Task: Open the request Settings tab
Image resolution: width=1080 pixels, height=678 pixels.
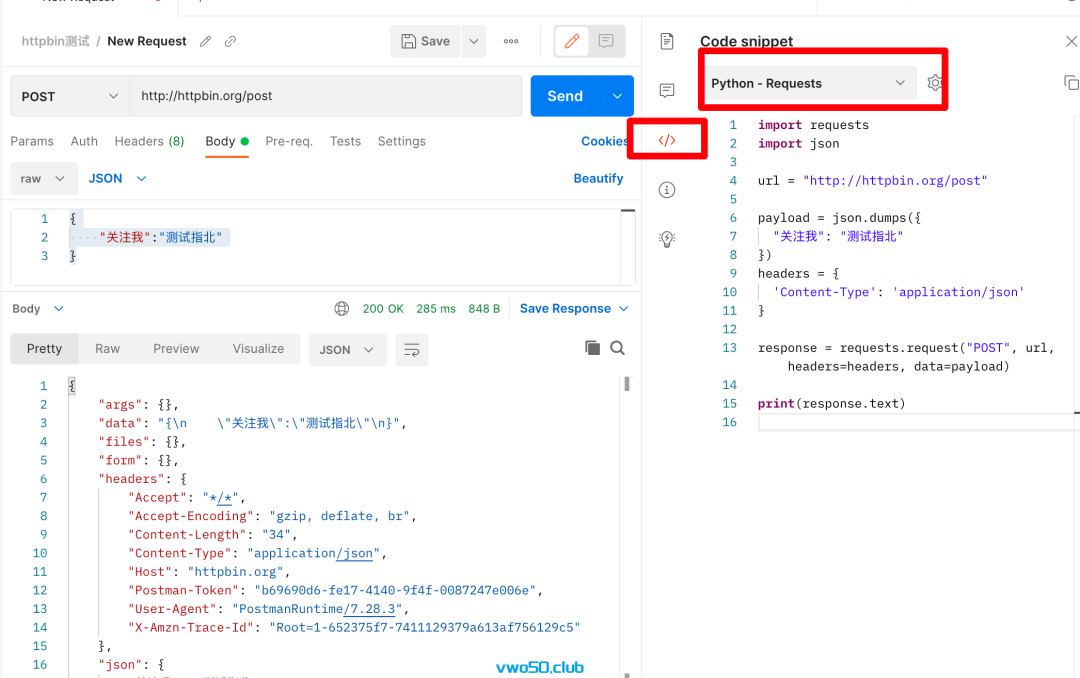Action: (x=402, y=141)
